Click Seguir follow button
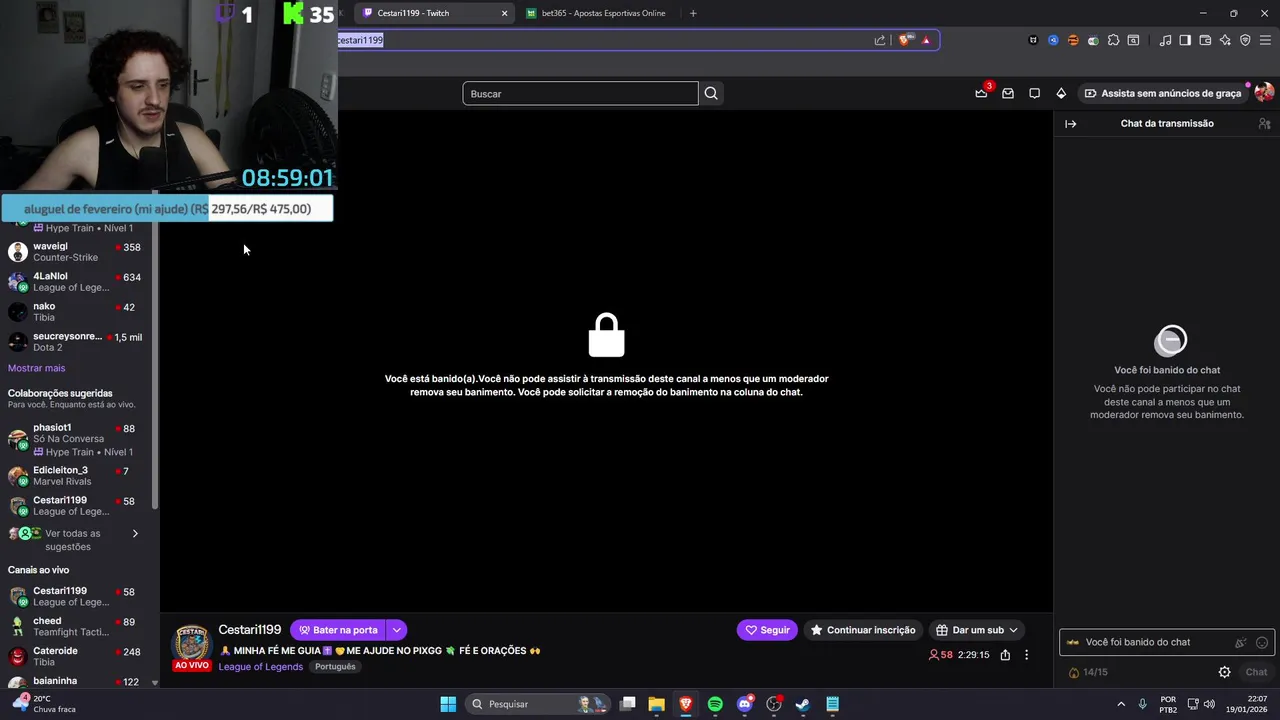Viewport: 1280px width, 720px height. 767,630
